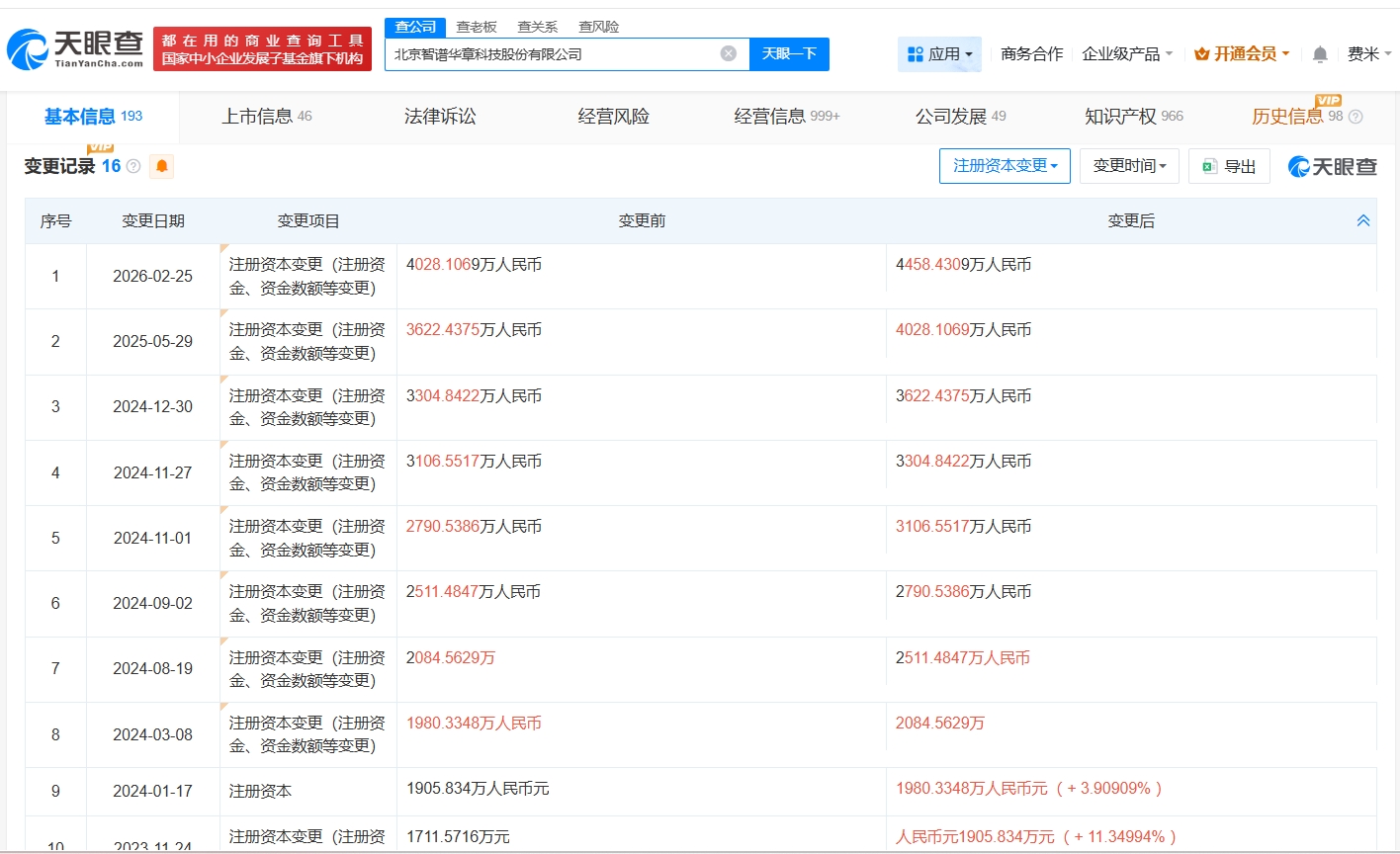Open notifications bell icon in header

pos(1320,54)
